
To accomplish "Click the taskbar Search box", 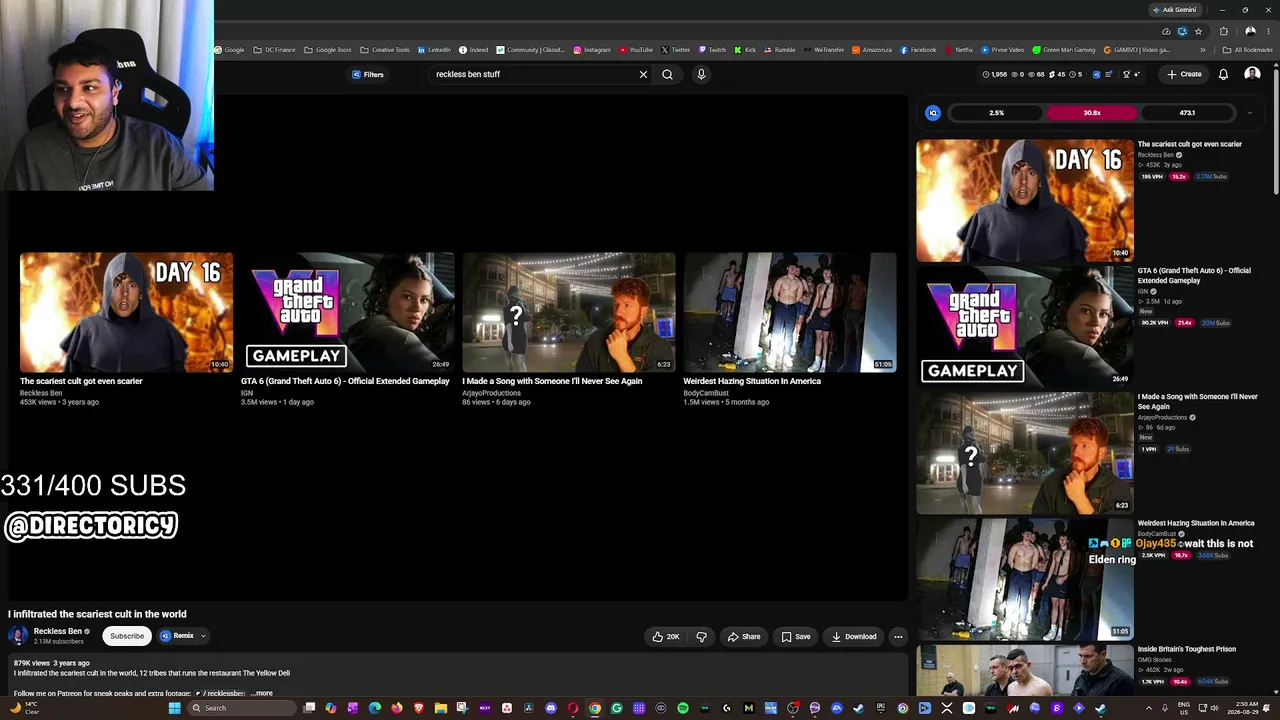I will pyautogui.click(x=242, y=708).
